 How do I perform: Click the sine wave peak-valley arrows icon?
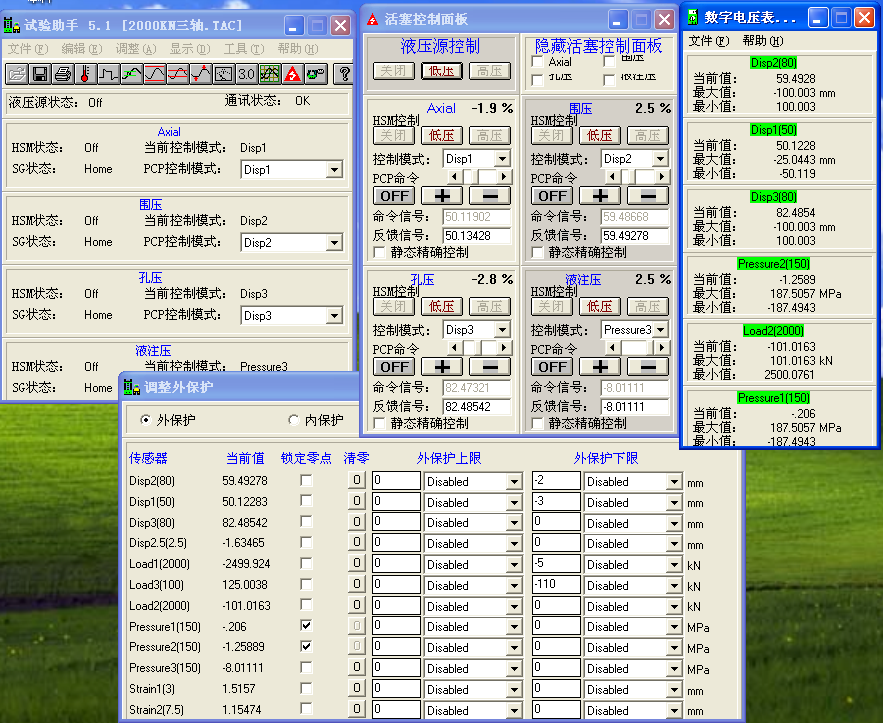click(200, 74)
